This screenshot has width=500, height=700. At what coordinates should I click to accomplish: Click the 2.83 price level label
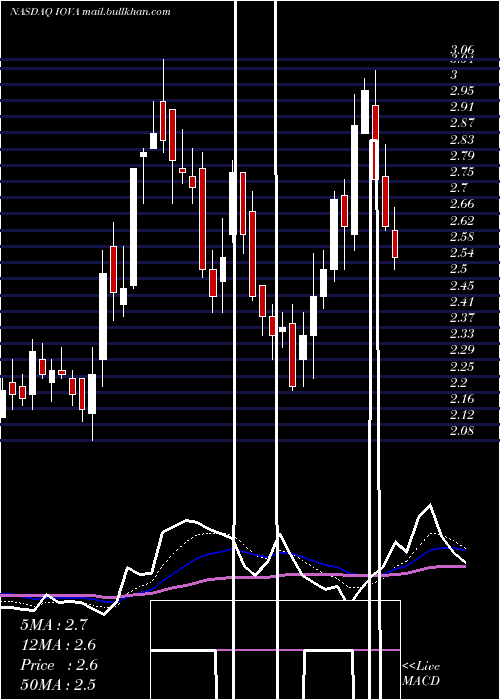tap(462, 139)
